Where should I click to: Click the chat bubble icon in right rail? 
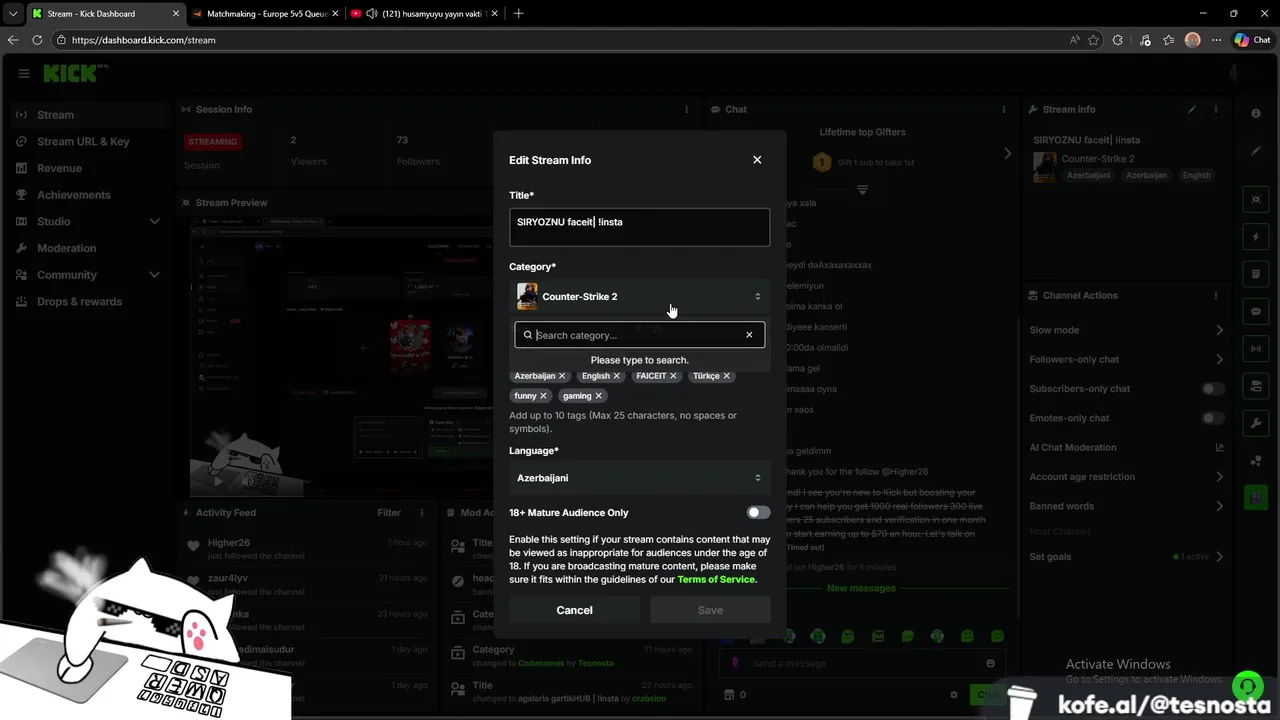(1256, 311)
